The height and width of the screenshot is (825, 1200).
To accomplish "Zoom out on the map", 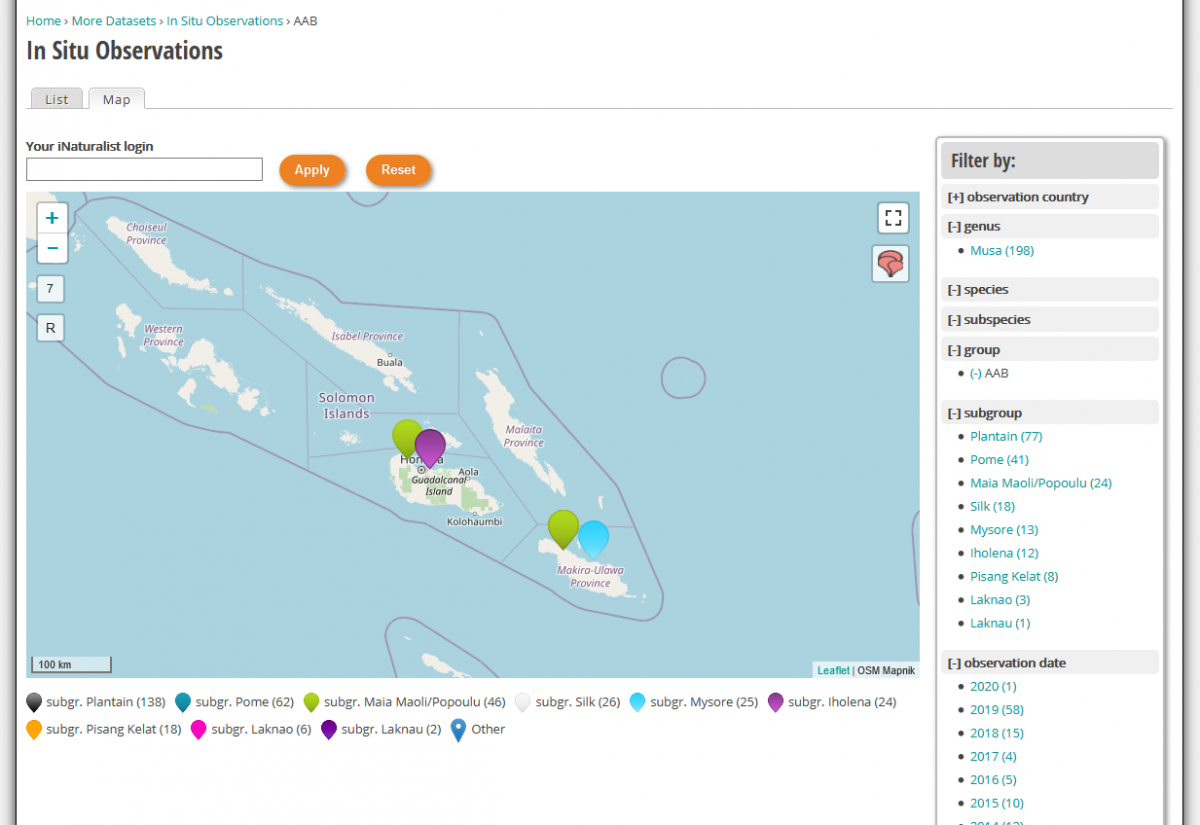I will pos(52,248).
